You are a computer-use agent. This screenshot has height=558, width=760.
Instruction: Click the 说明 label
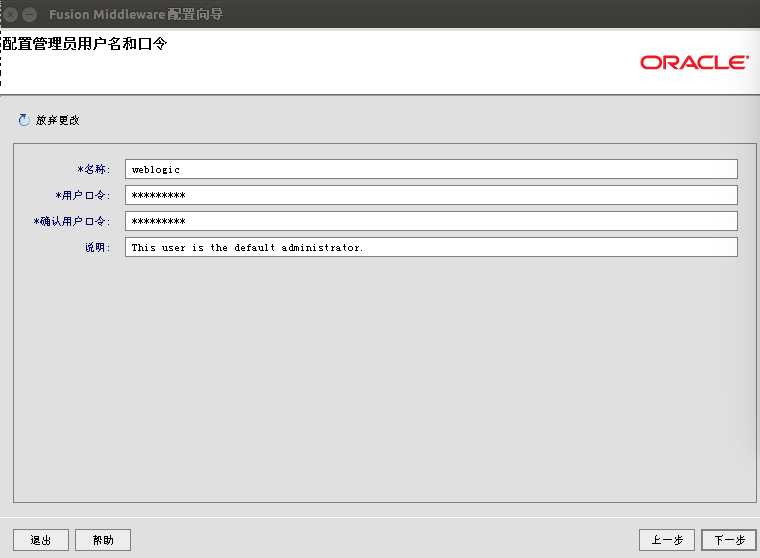(x=97, y=248)
